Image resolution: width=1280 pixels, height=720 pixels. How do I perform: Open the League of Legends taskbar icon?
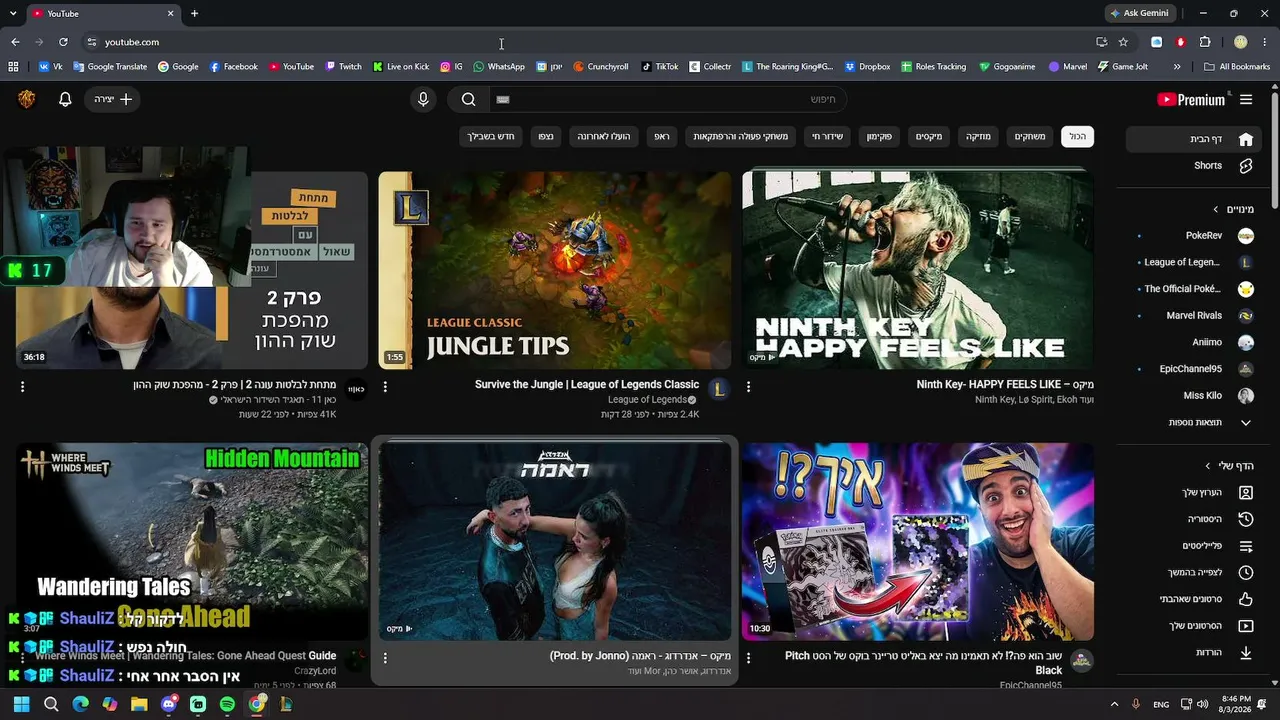(286, 704)
